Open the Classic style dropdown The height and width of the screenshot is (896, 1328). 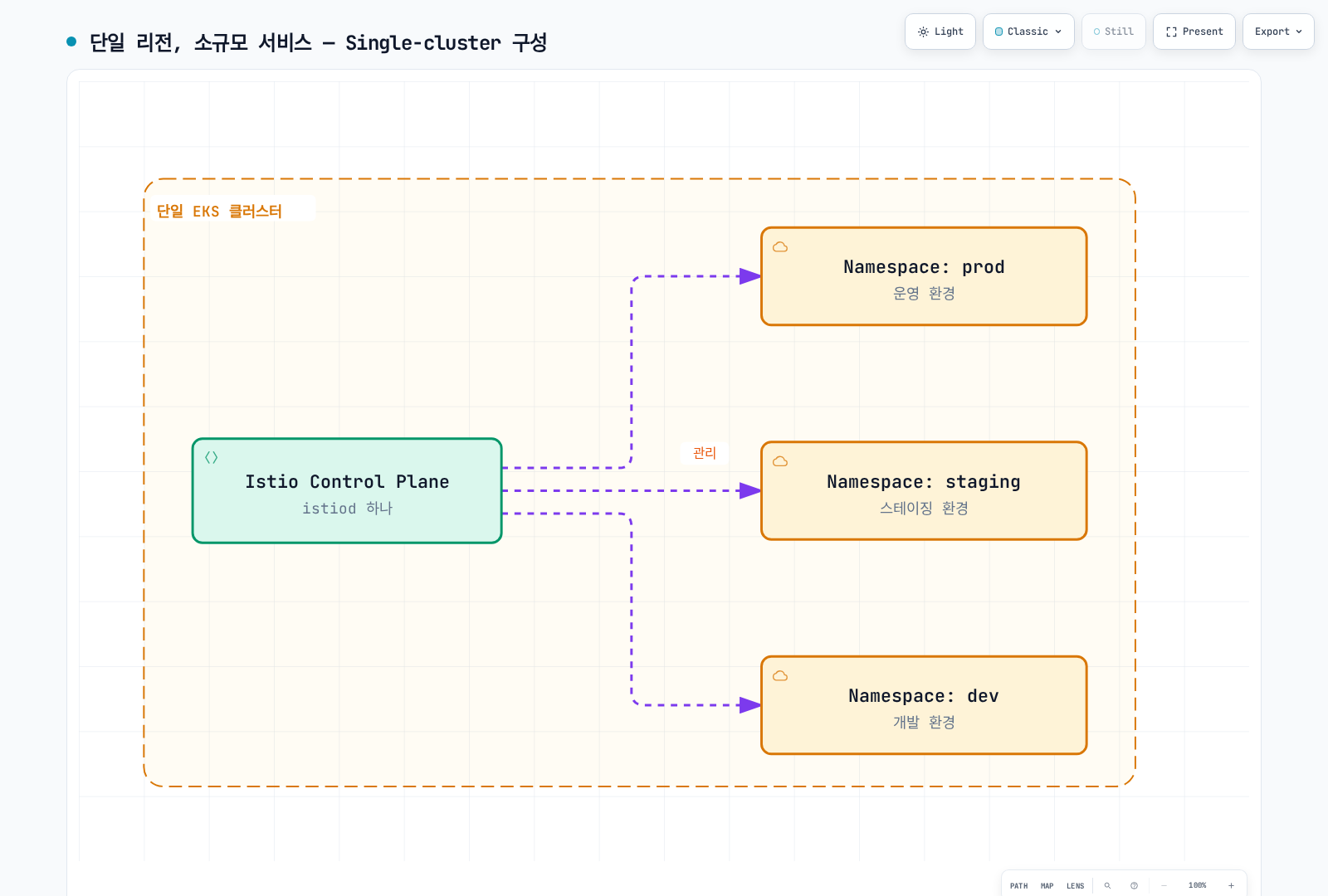(1028, 32)
